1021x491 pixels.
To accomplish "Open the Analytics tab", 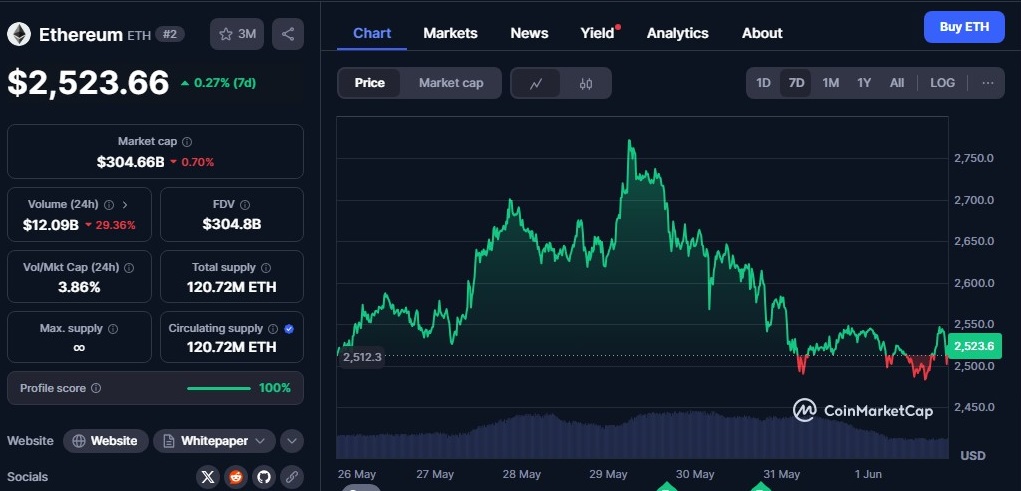I will click(678, 33).
